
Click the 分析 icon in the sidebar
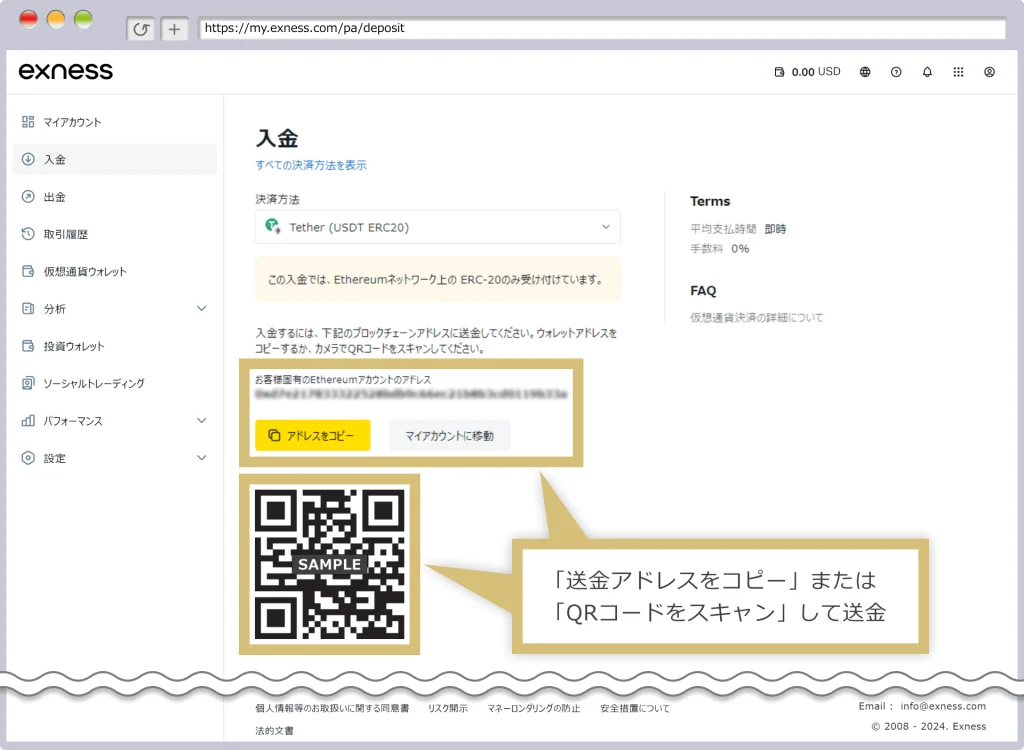point(28,308)
